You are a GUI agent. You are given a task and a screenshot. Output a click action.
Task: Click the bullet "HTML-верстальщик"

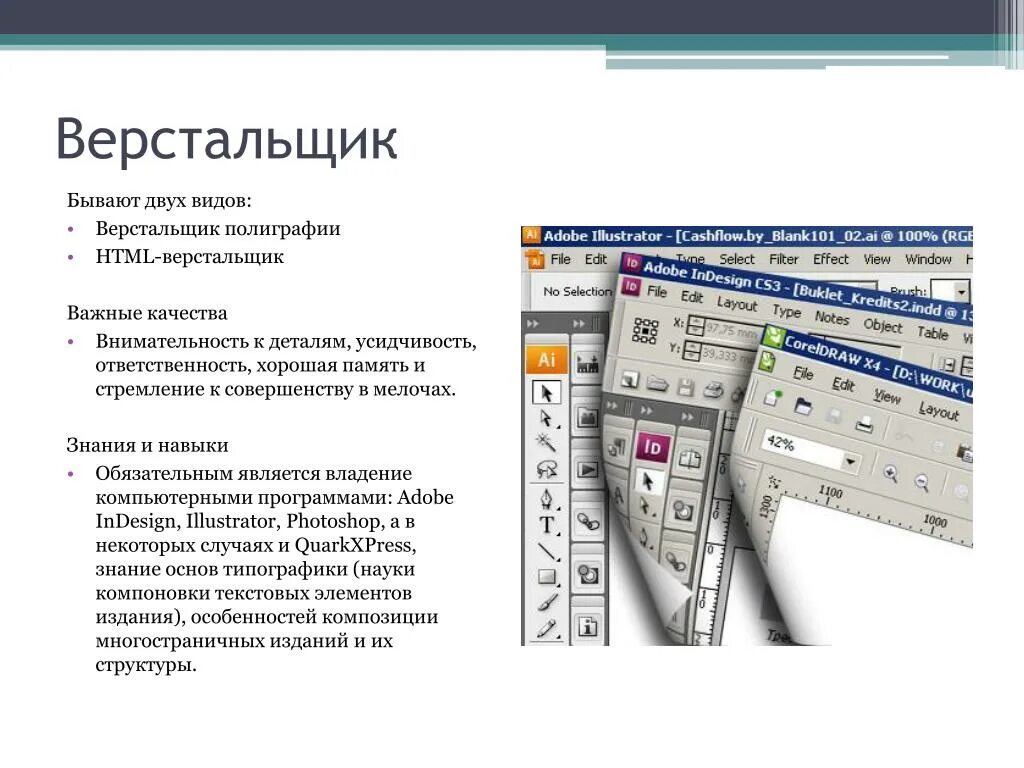point(189,257)
